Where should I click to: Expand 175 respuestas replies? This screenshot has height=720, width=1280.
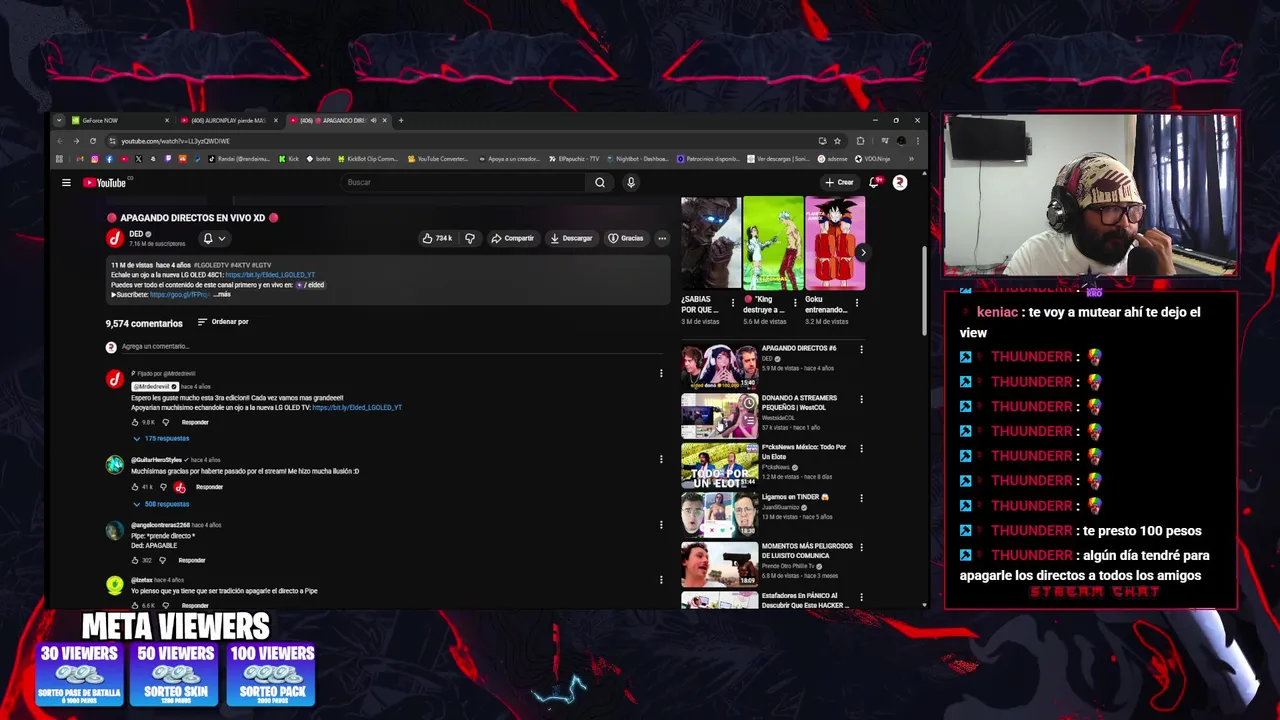tap(161, 439)
